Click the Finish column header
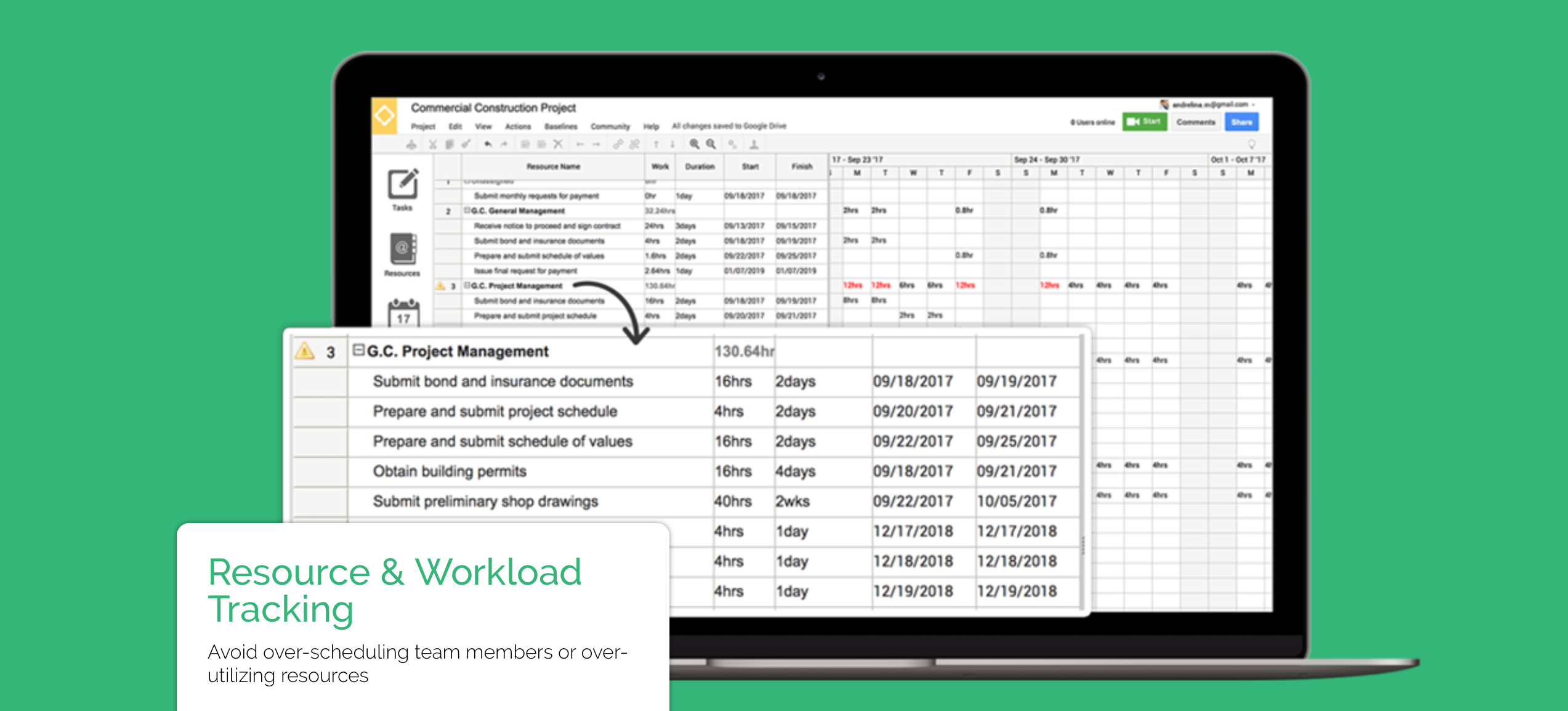The width and height of the screenshot is (1568, 711). point(802,166)
